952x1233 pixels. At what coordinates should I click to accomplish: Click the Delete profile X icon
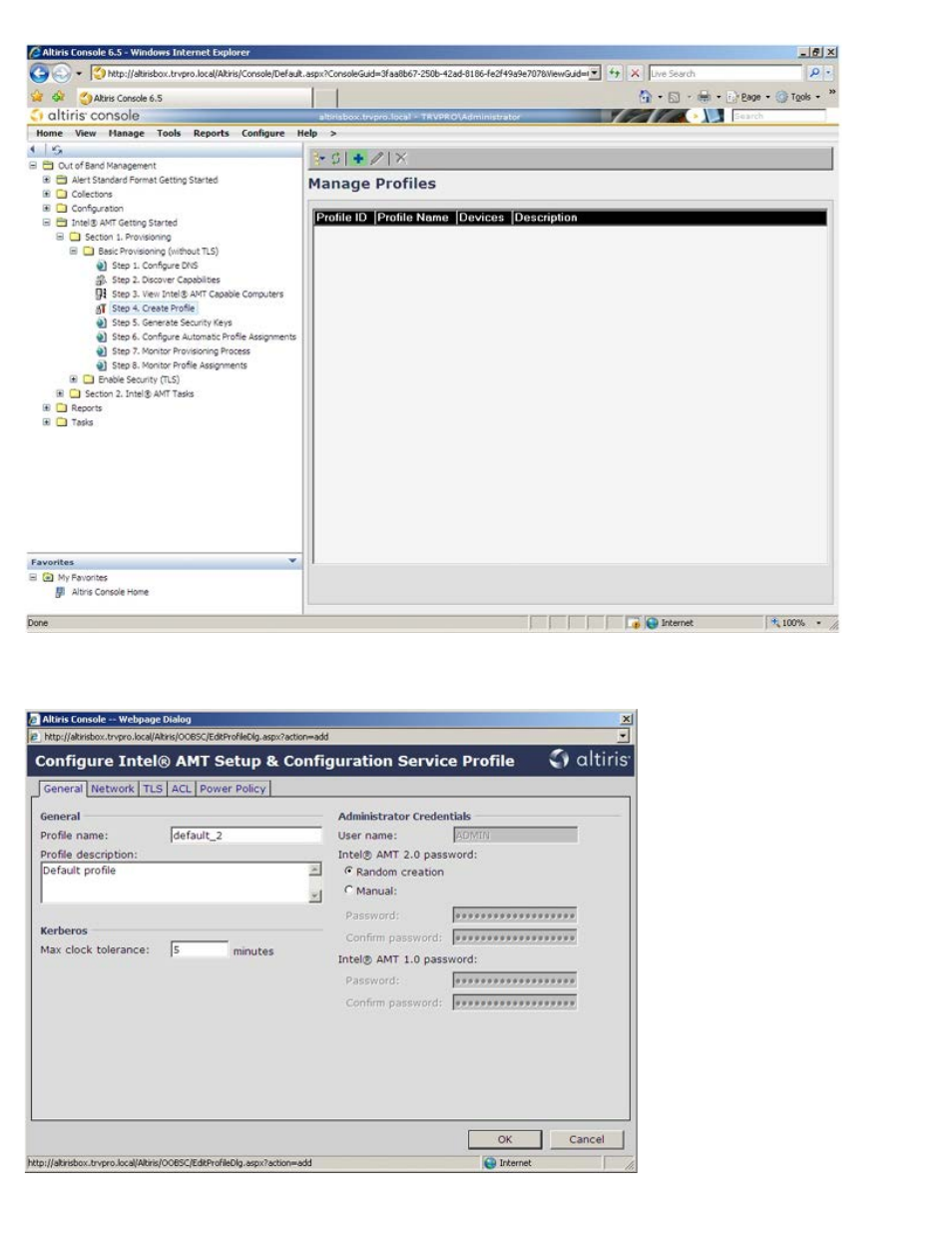[x=401, y=158]
